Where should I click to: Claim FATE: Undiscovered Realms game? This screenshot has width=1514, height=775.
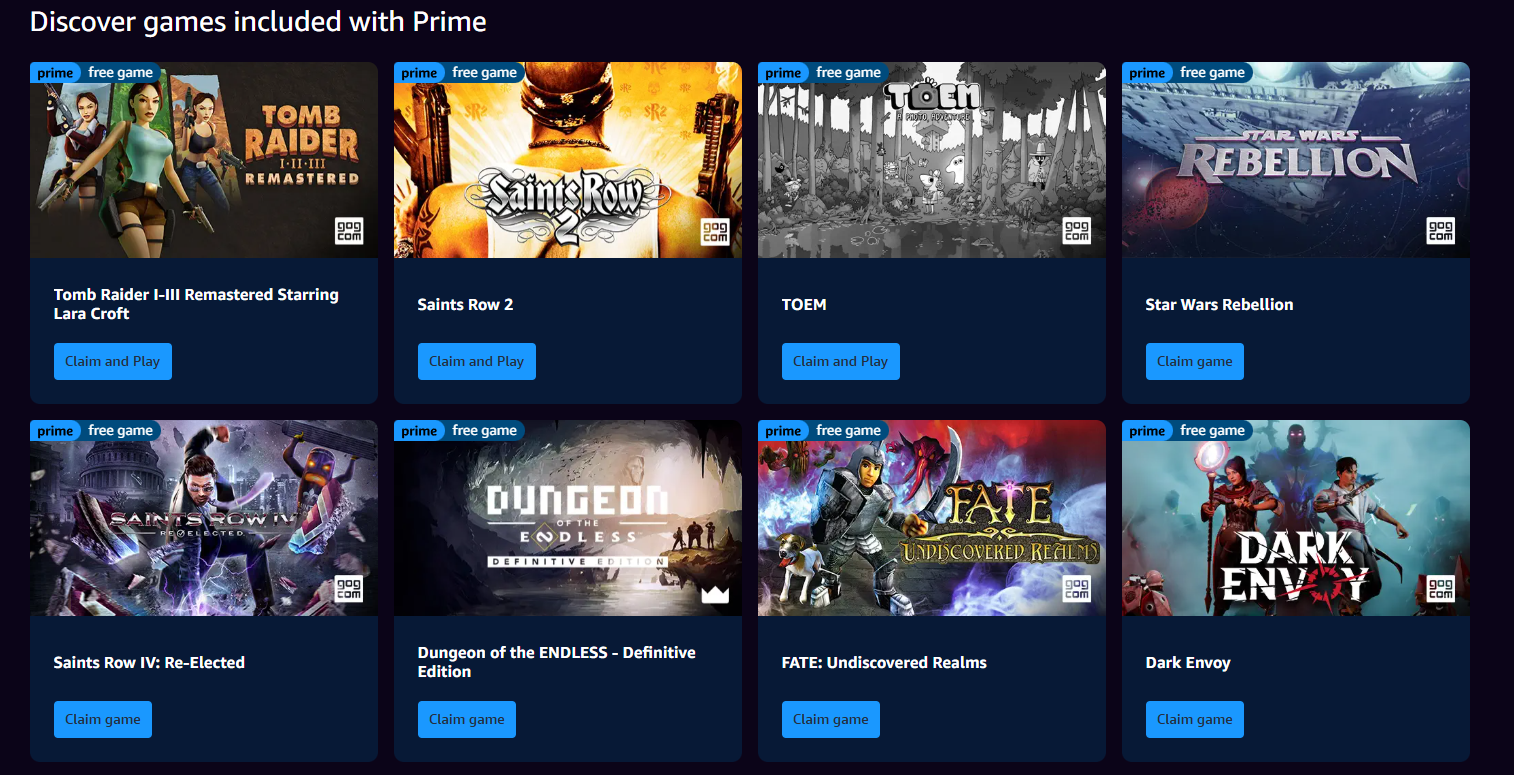(831, 719)
